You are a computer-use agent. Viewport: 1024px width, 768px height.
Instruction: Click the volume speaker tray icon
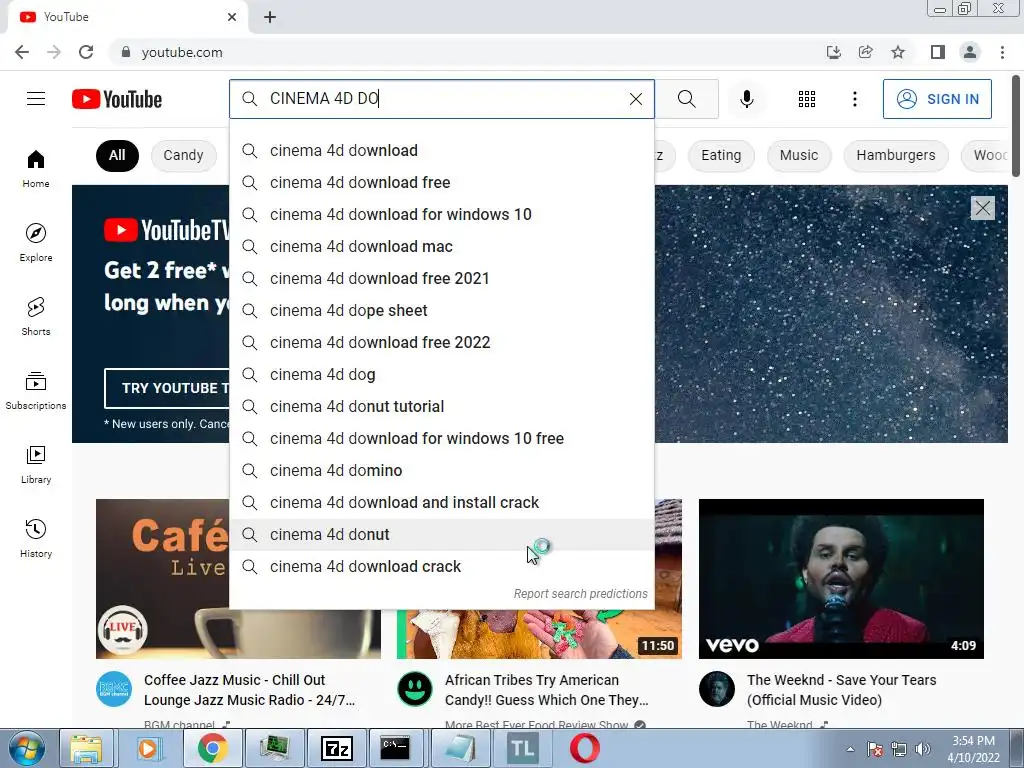(923, 749)
